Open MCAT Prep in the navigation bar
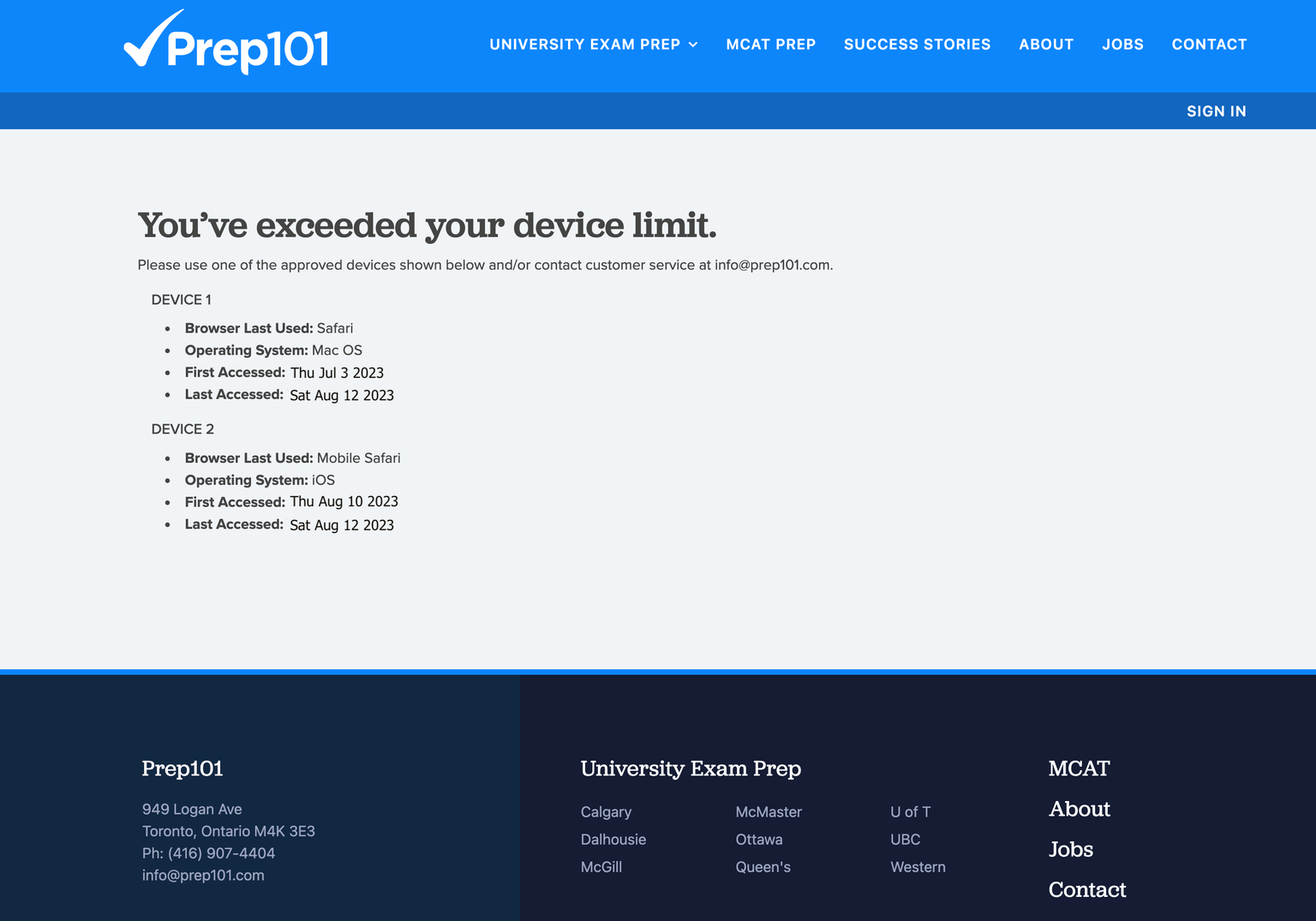The image size is (1316, 921). (x=771, y=45)
